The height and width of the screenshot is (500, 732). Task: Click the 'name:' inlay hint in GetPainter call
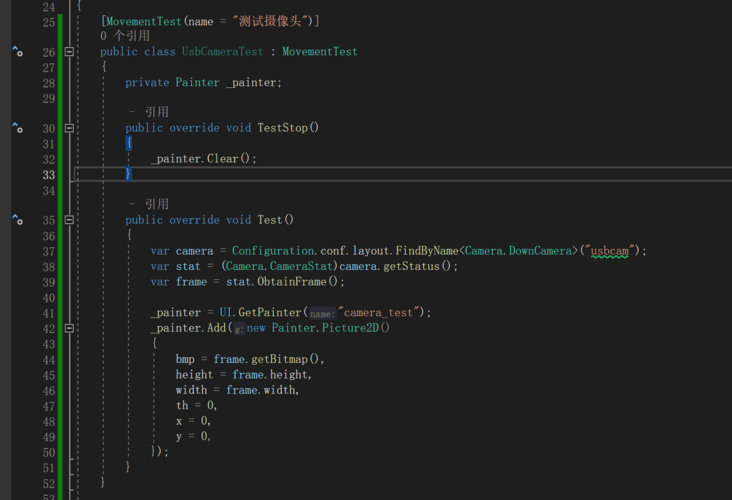322,313
